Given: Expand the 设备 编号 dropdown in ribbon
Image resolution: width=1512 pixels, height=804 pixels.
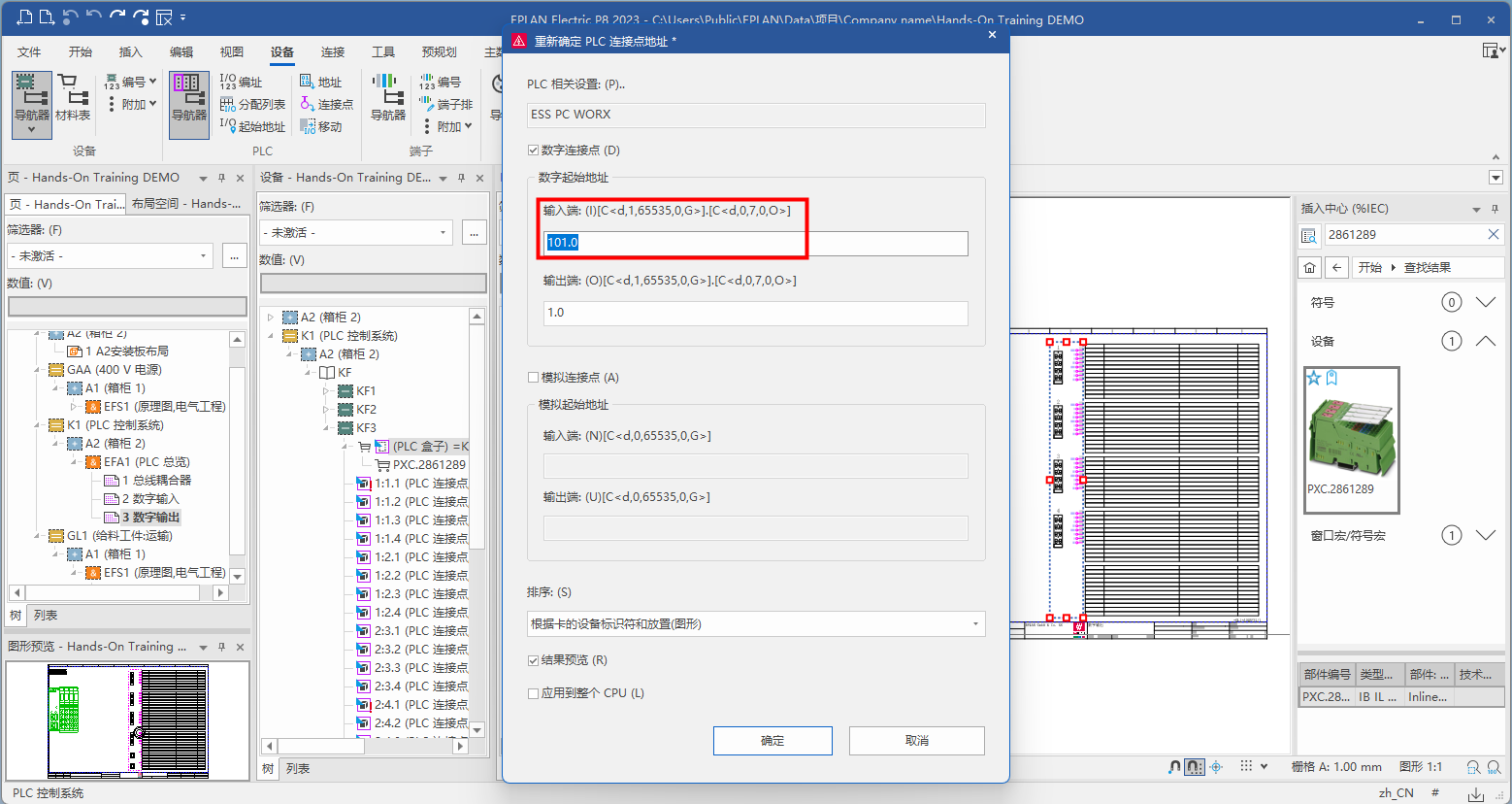Looking at the screenshot, I should coord(152,82).
